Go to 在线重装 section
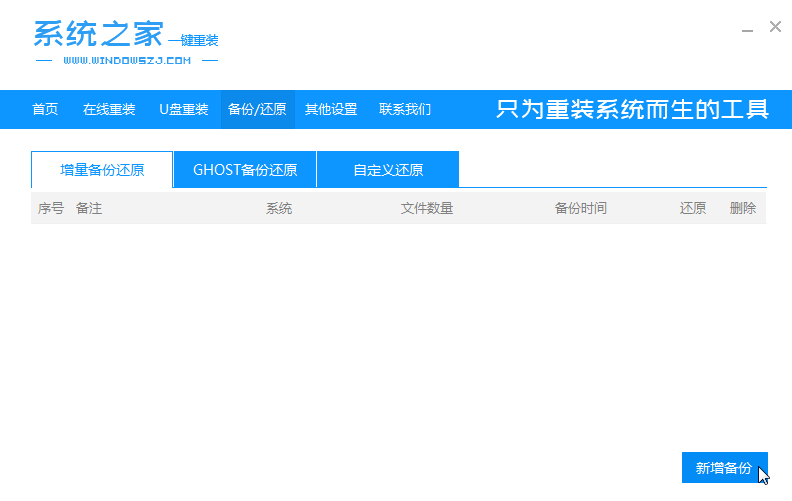Image resolution: width=792 pixels, height=501 pixels. click(109, 109)
